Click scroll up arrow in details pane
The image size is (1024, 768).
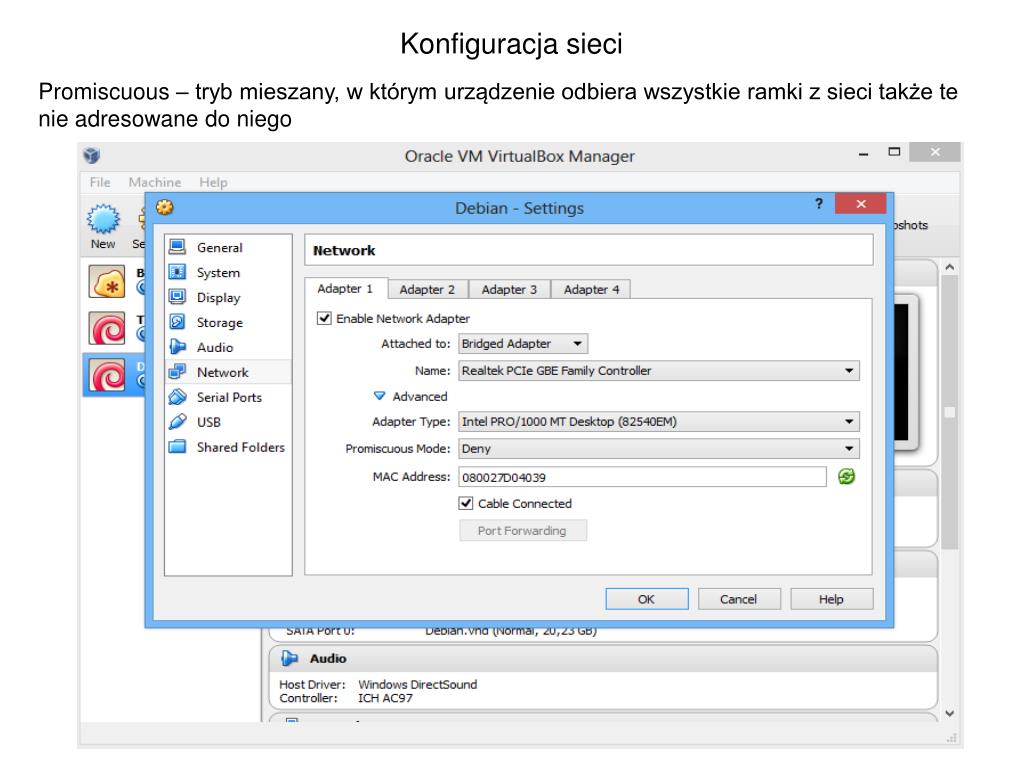pos(950,267)
